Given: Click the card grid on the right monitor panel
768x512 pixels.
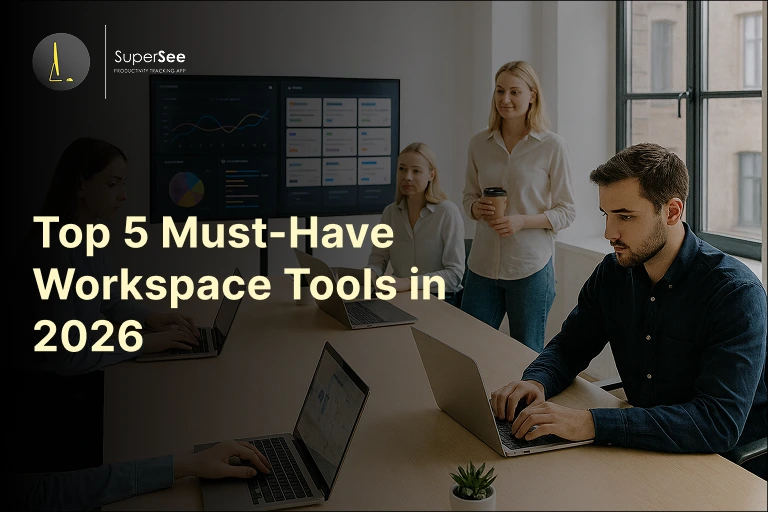Looking at the screenshot, I should click(x=338, y=138).
